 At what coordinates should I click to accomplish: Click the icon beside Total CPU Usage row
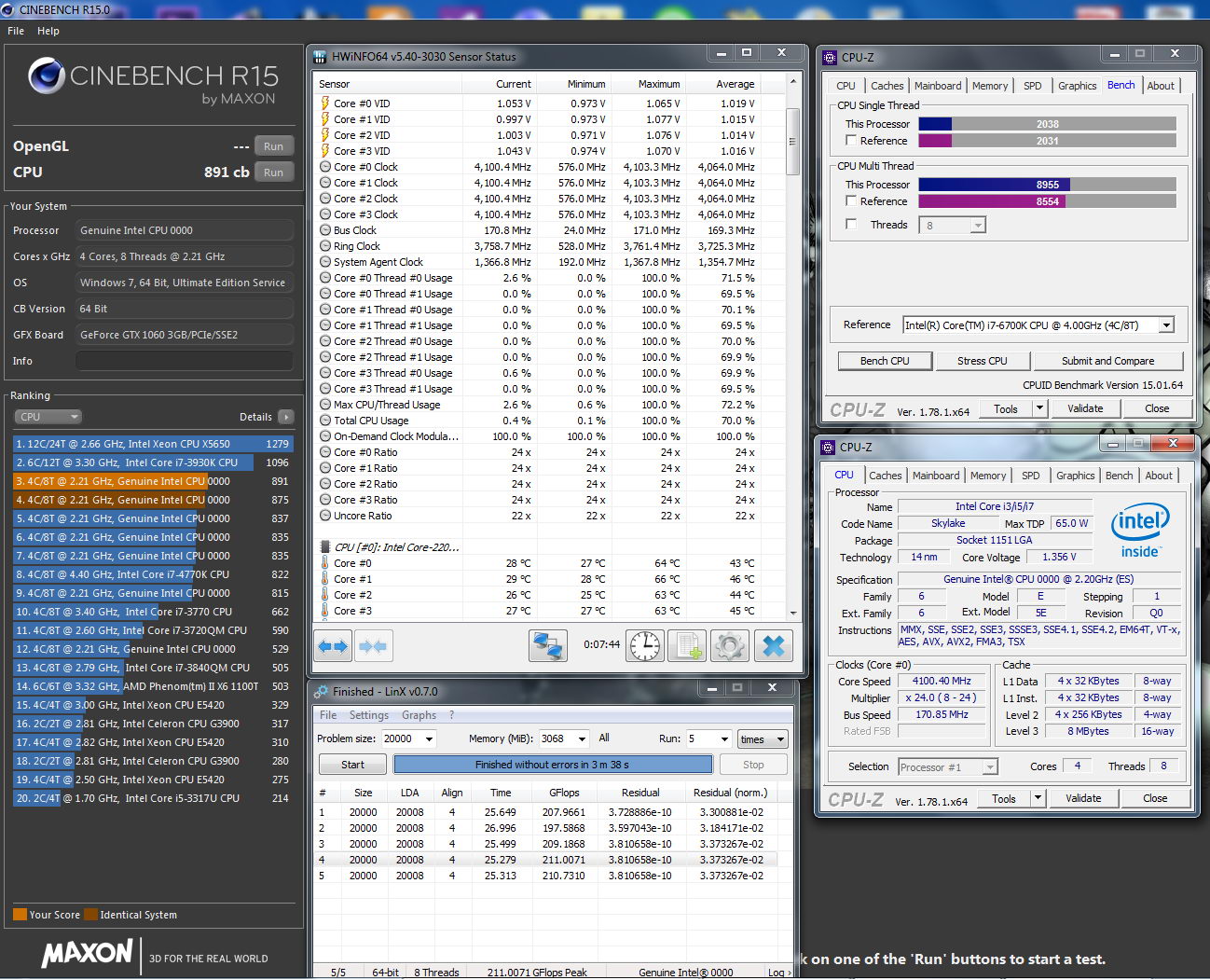pyautogui.click(x=325, y=421)
